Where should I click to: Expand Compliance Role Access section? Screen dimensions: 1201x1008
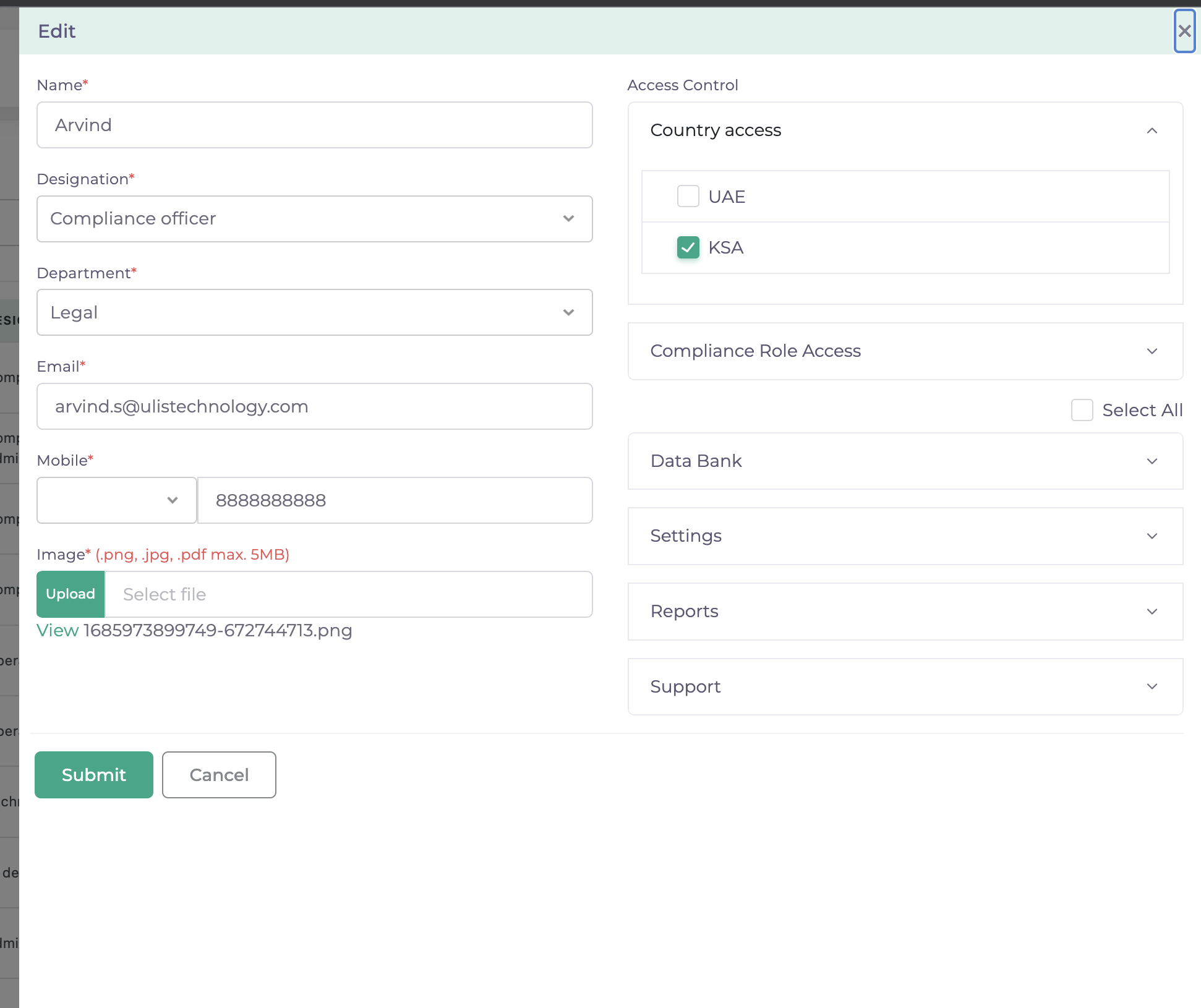coord(905,351)
